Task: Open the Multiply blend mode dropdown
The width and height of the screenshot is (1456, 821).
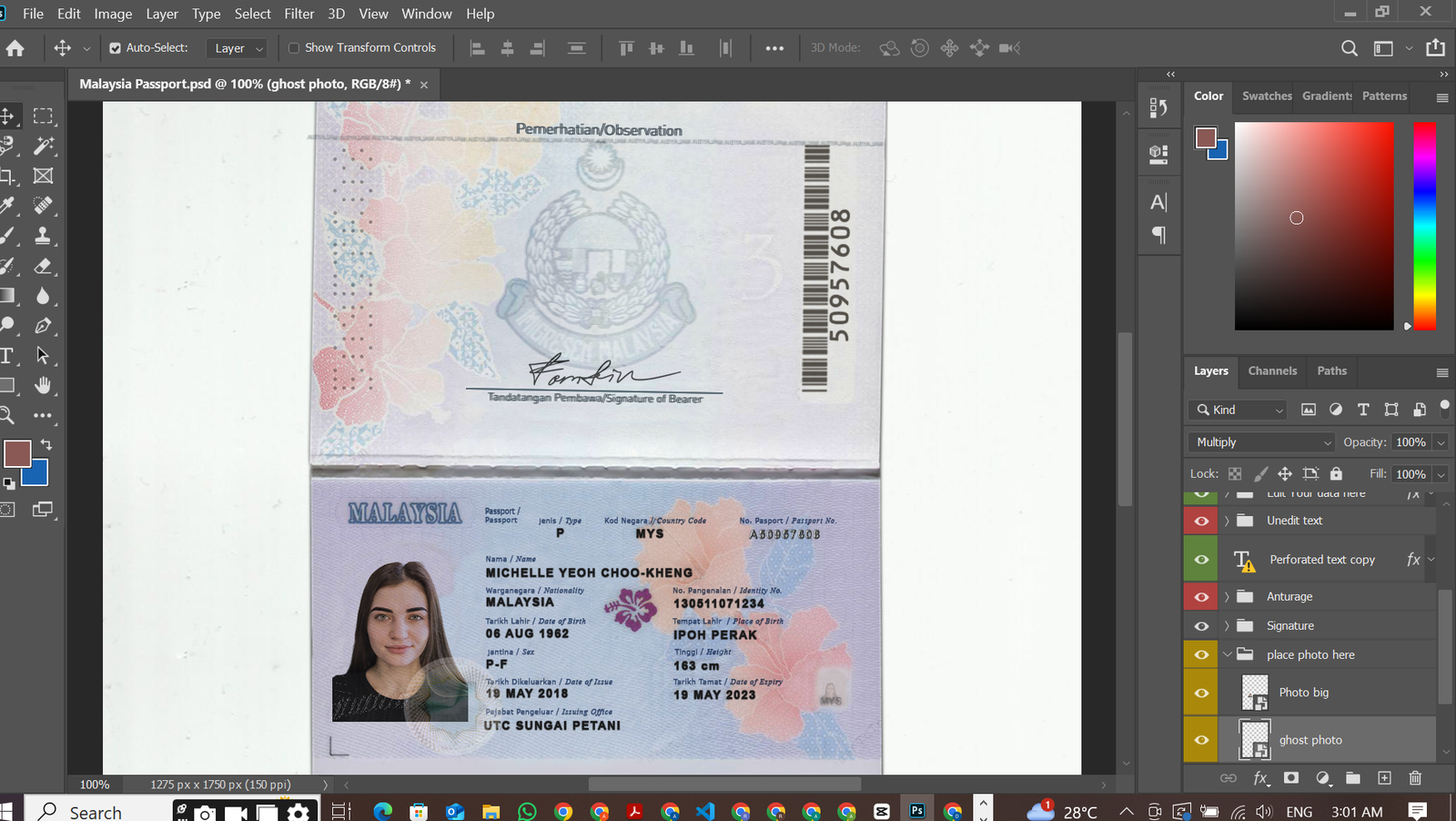Action: (1261, 442)
